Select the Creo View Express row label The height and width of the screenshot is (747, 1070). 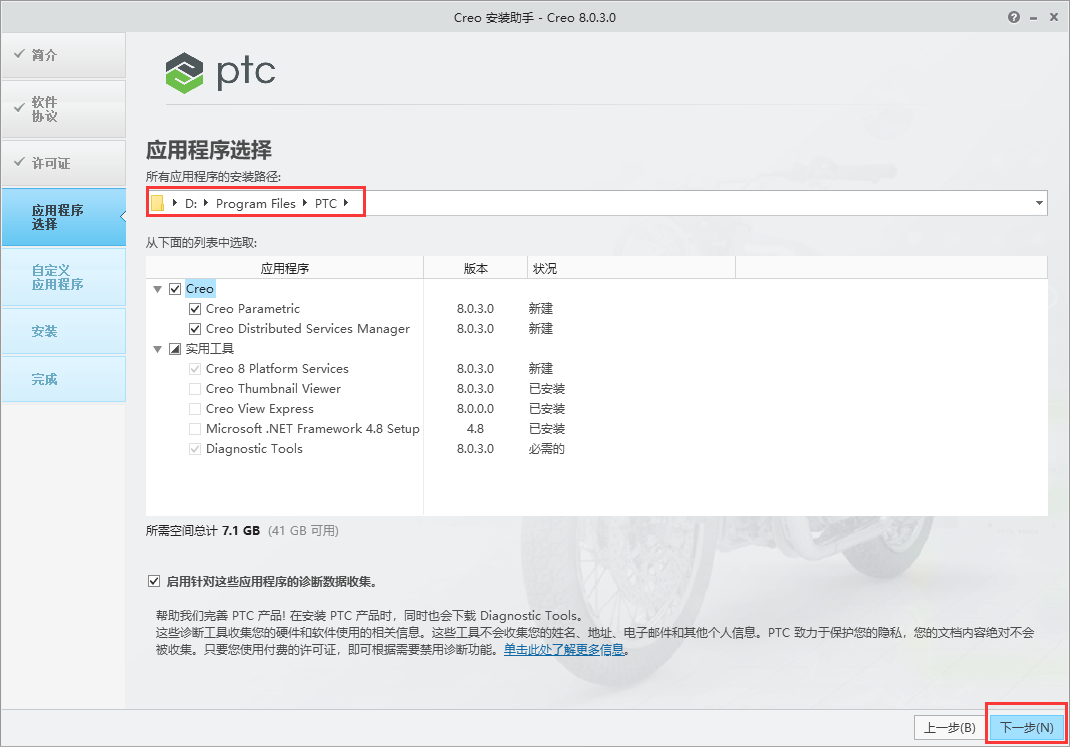[x=259, y=409]
